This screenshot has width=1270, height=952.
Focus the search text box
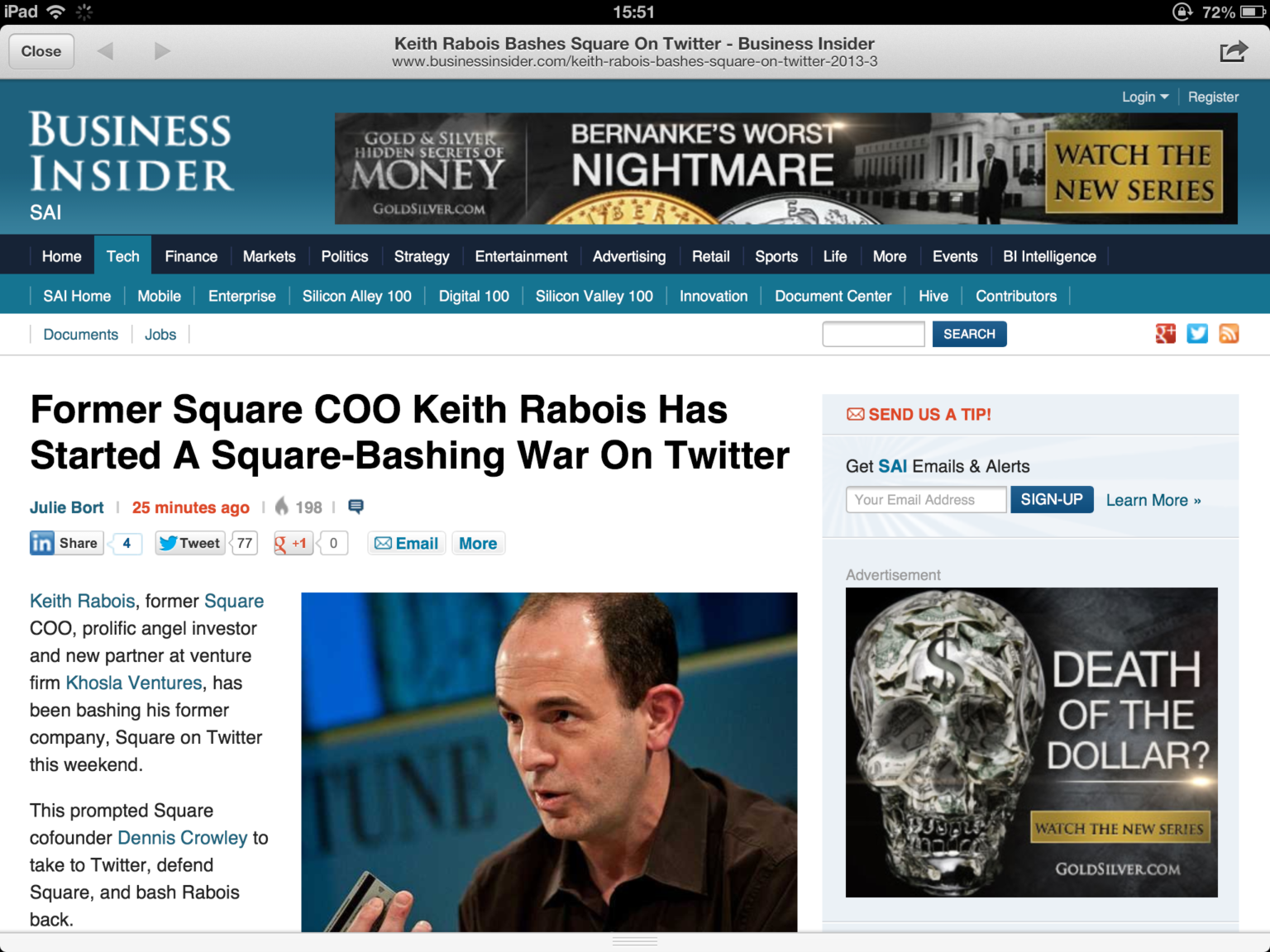click(x=873, y=334)
